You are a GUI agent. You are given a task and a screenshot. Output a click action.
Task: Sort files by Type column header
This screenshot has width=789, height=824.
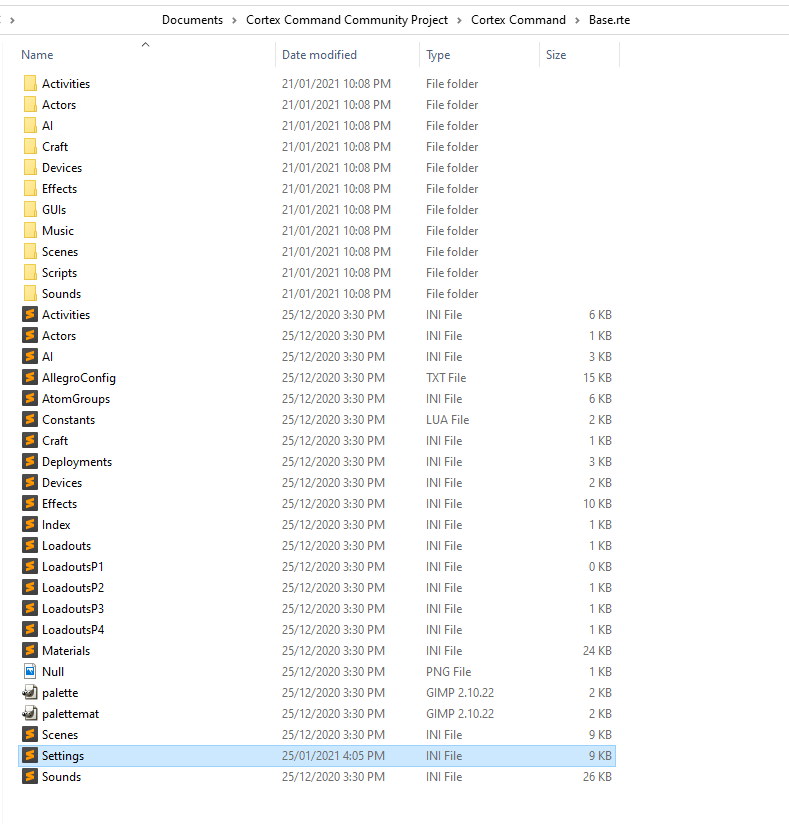click(x=438, y=55)
